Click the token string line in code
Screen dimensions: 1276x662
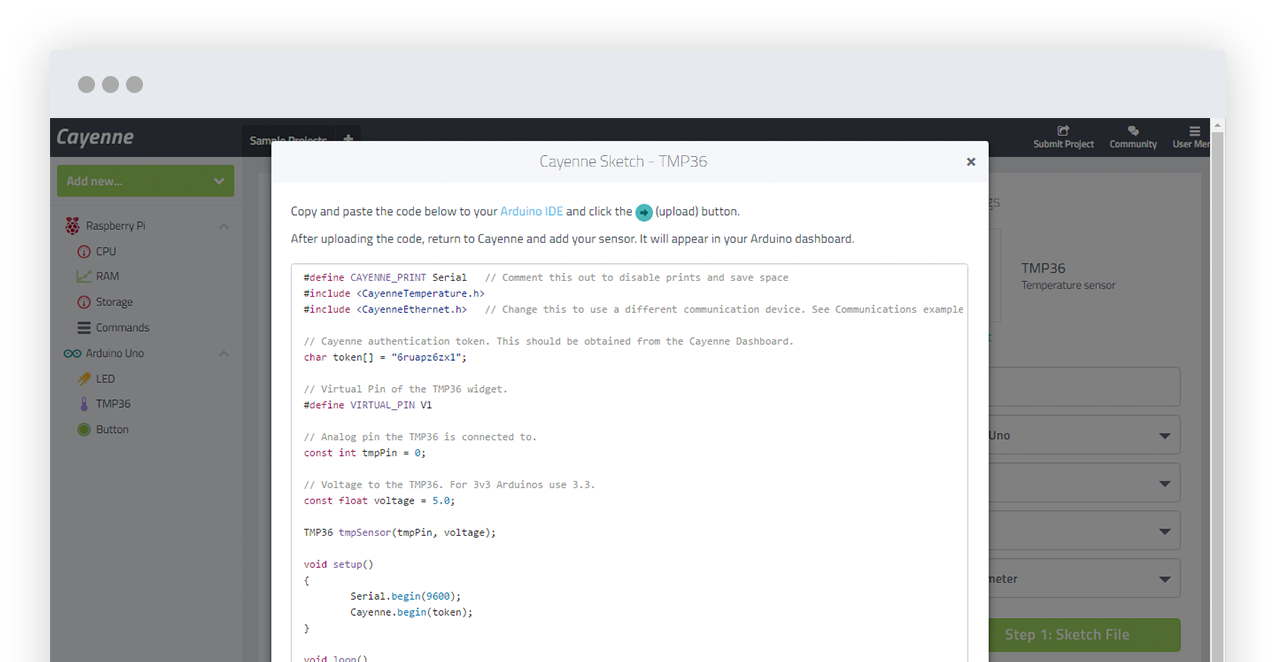(385, 357)
